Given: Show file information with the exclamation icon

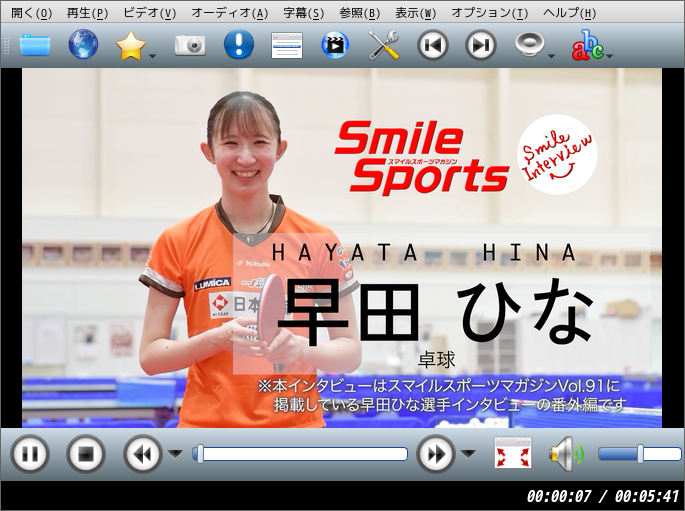Looking at the screenshot, I should pyautogui.click(x=239, y=44).
